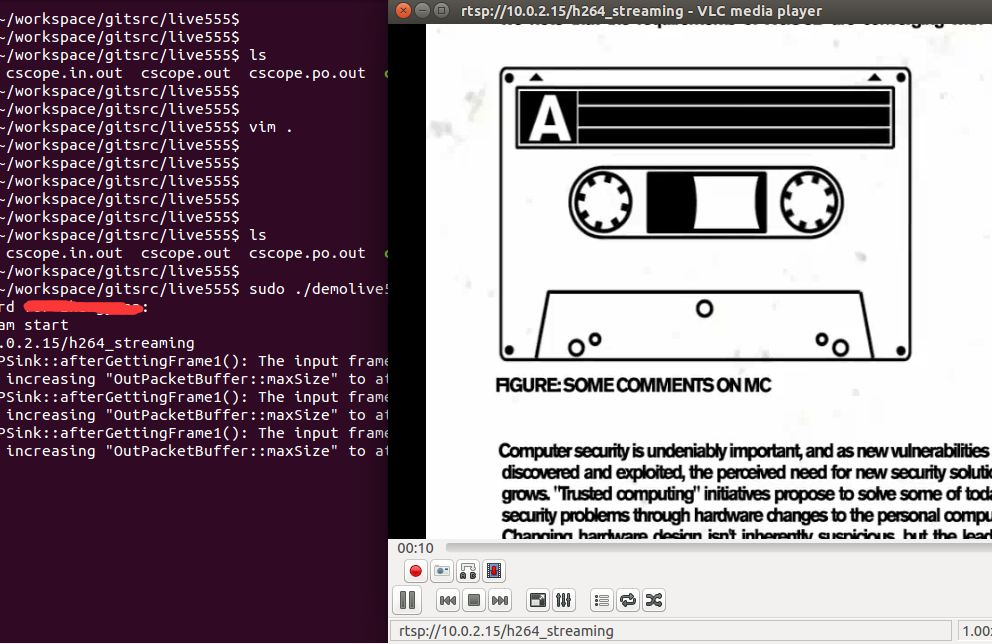
Task: Click the red Record button in VLC
Action: (x=416, y=571)
